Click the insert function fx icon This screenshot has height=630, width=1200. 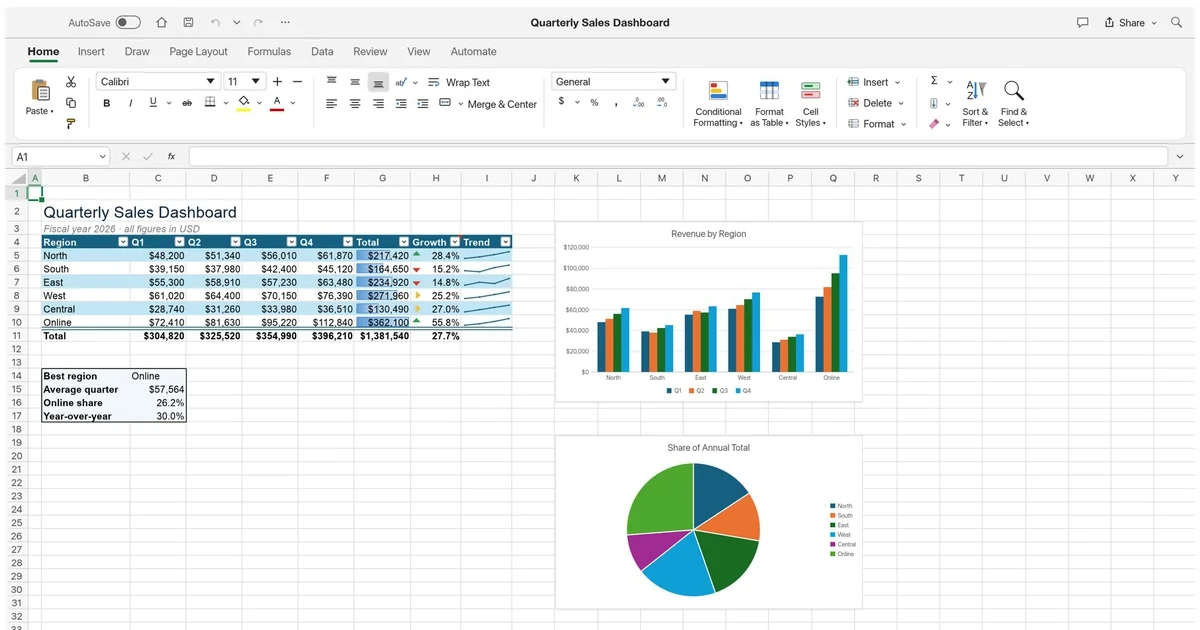(172, 157)
